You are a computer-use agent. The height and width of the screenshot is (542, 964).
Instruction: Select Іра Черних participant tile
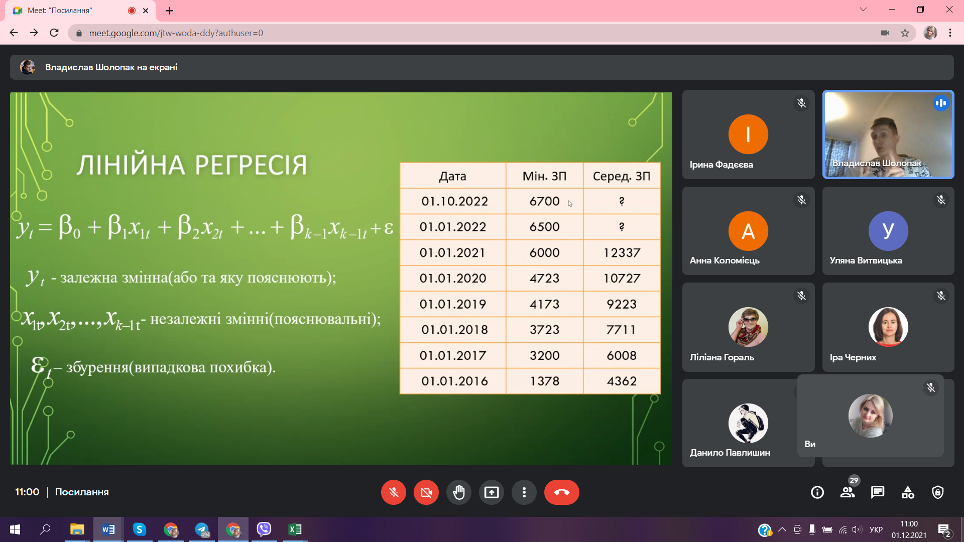pyautogui.click(x=888, y=328)
